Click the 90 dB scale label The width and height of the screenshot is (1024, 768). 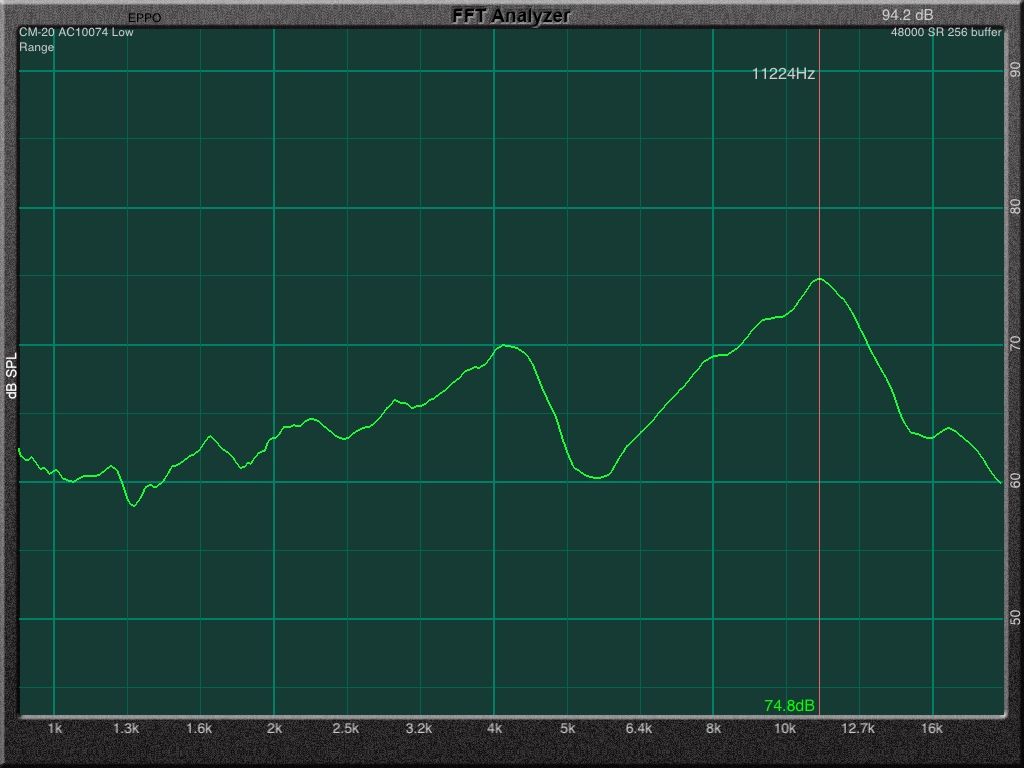[x=1015, y=69]
